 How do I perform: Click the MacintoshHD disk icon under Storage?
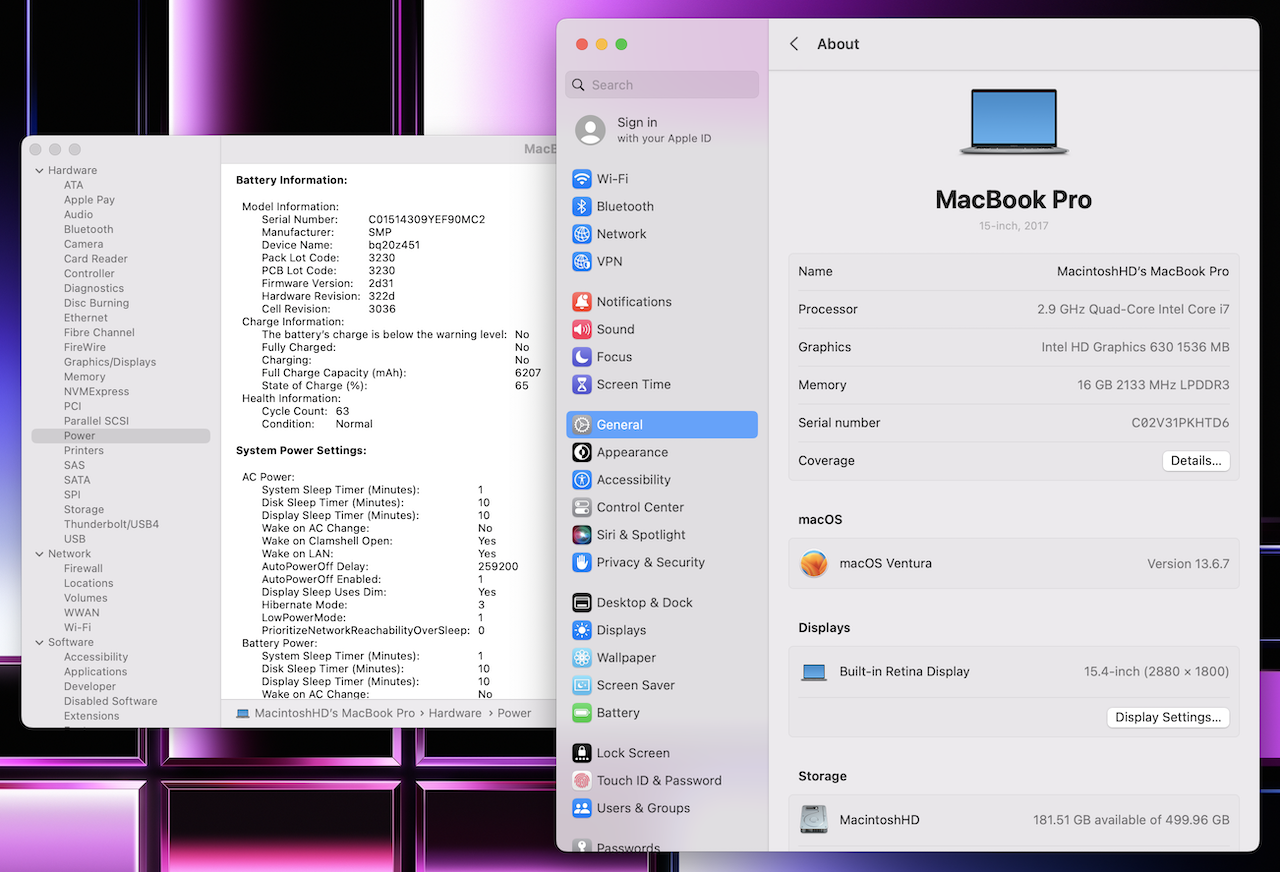click(x=814, y=820)
